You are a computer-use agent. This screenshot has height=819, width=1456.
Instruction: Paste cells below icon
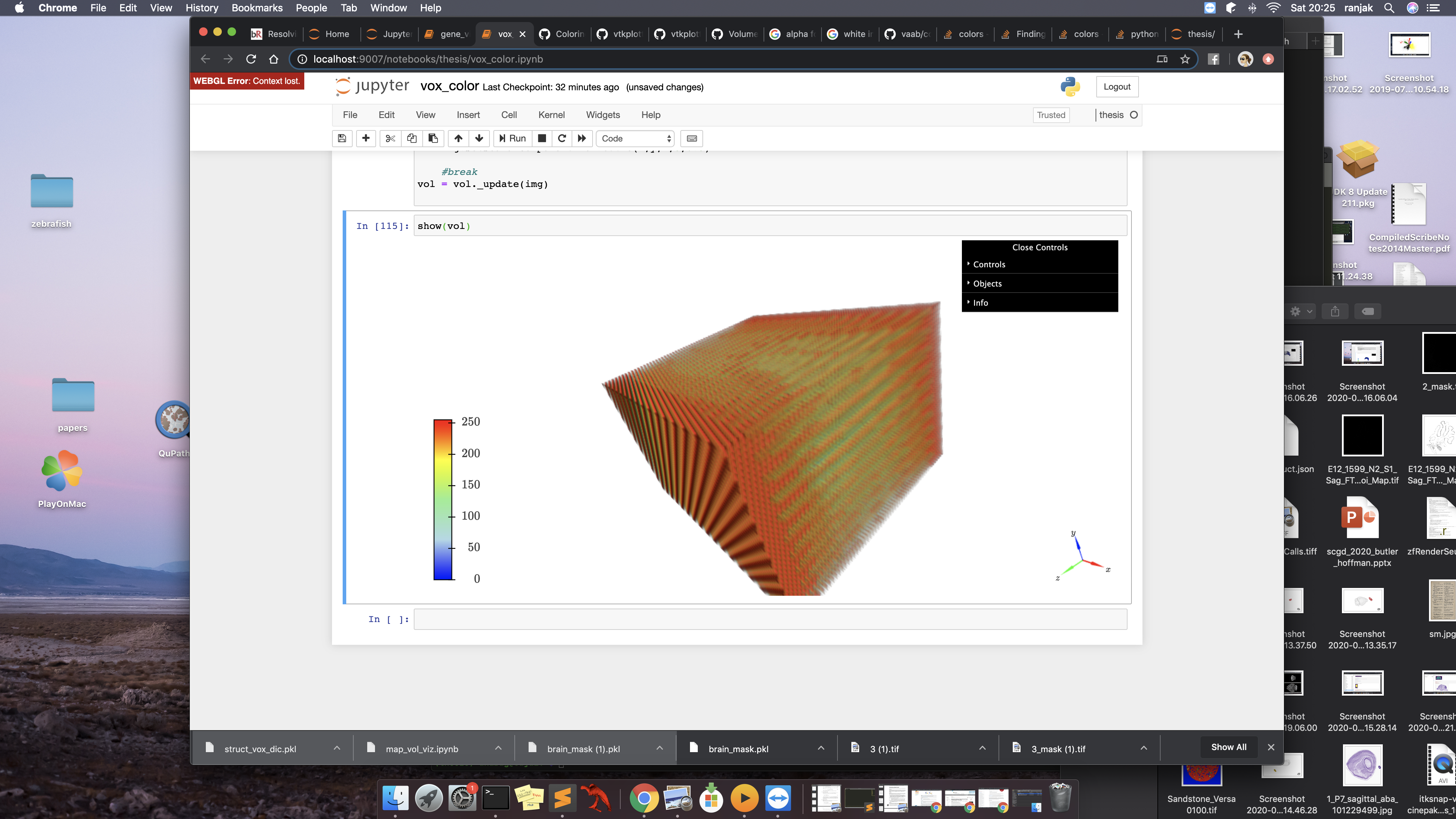coord(433,139)
